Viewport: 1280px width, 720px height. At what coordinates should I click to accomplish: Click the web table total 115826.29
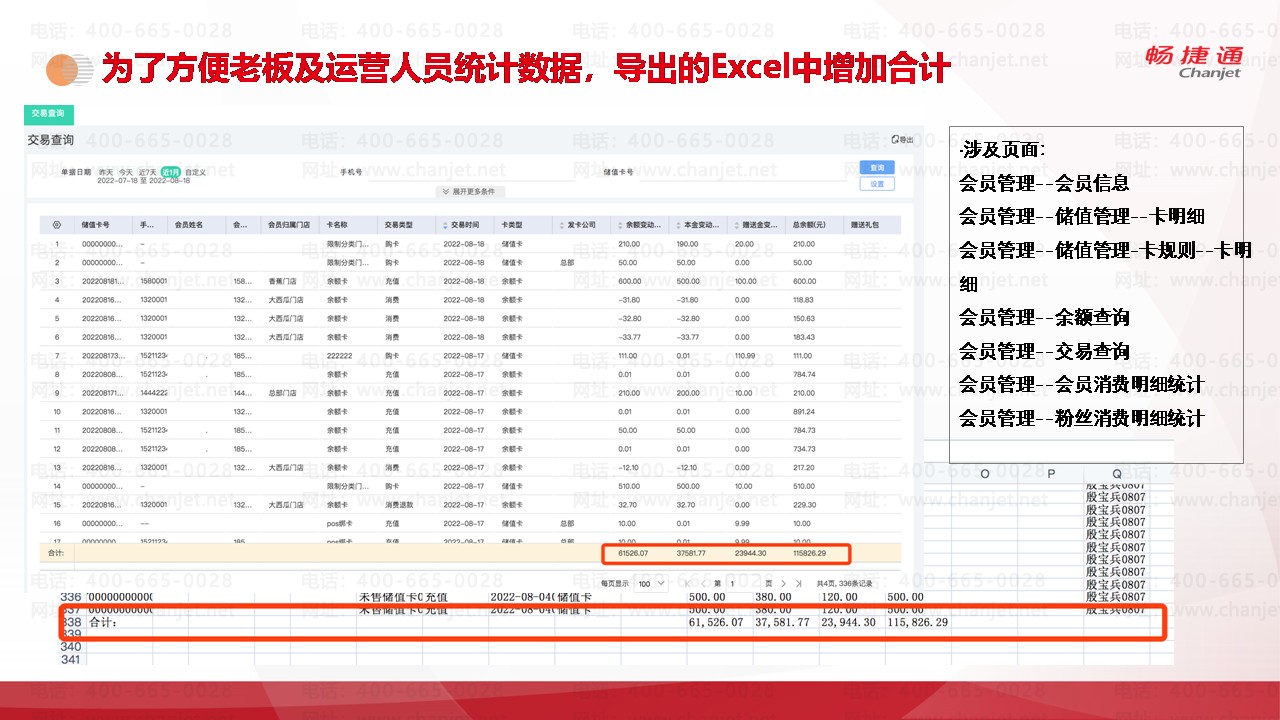coord(808,552)
